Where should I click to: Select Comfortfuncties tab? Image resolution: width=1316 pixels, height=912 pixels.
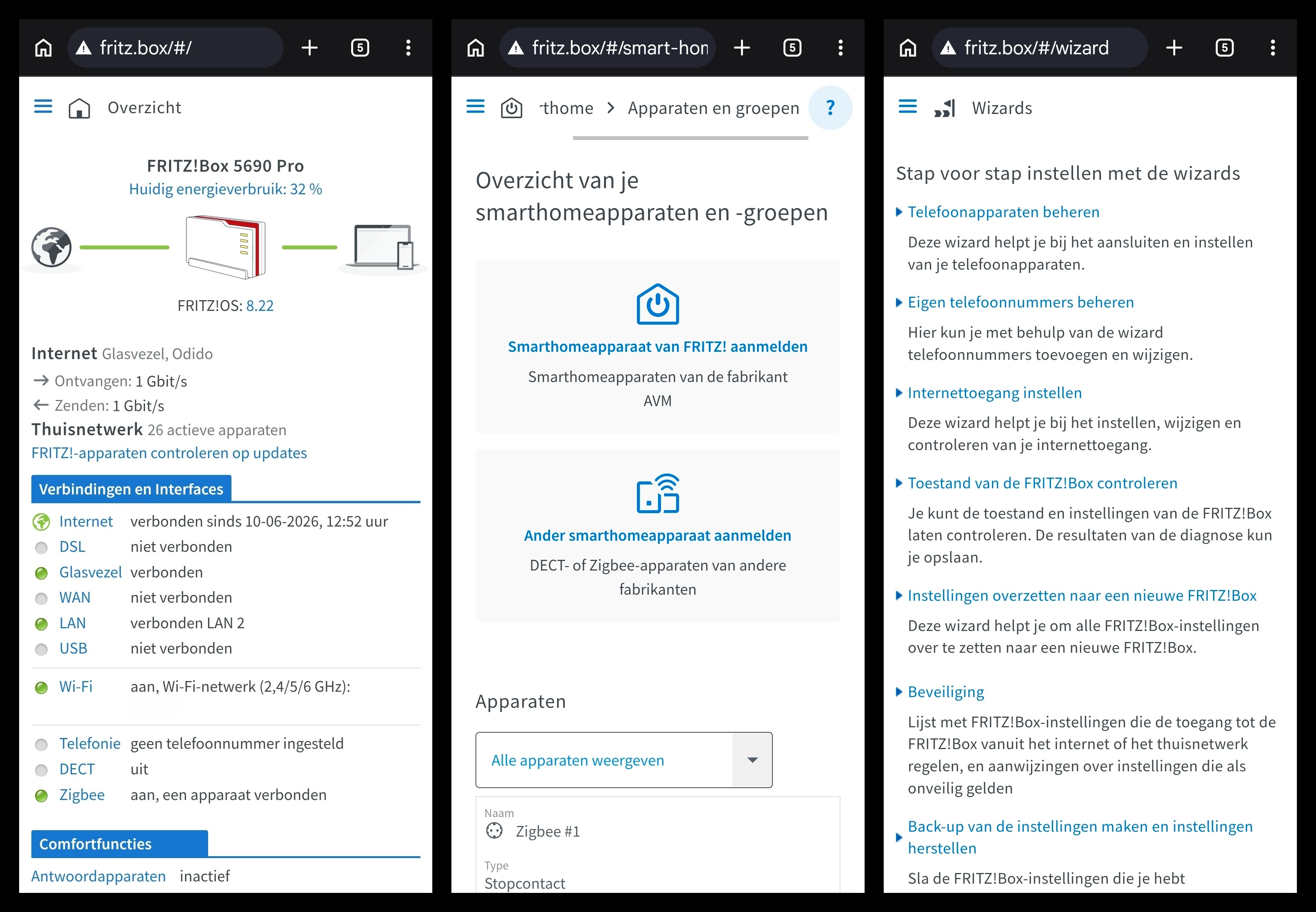click(x=119, y=844)
